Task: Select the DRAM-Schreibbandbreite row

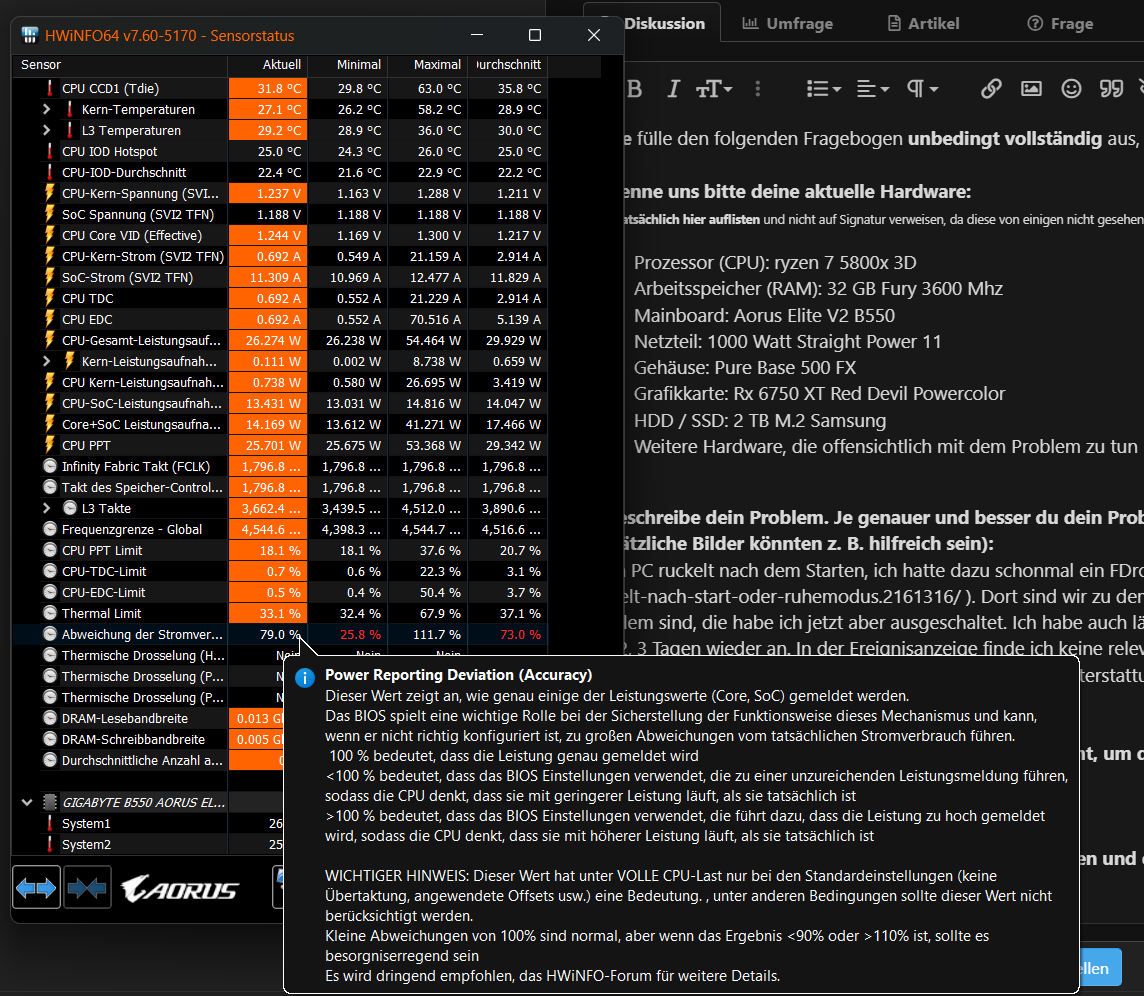Action: (x=149, y=740)
